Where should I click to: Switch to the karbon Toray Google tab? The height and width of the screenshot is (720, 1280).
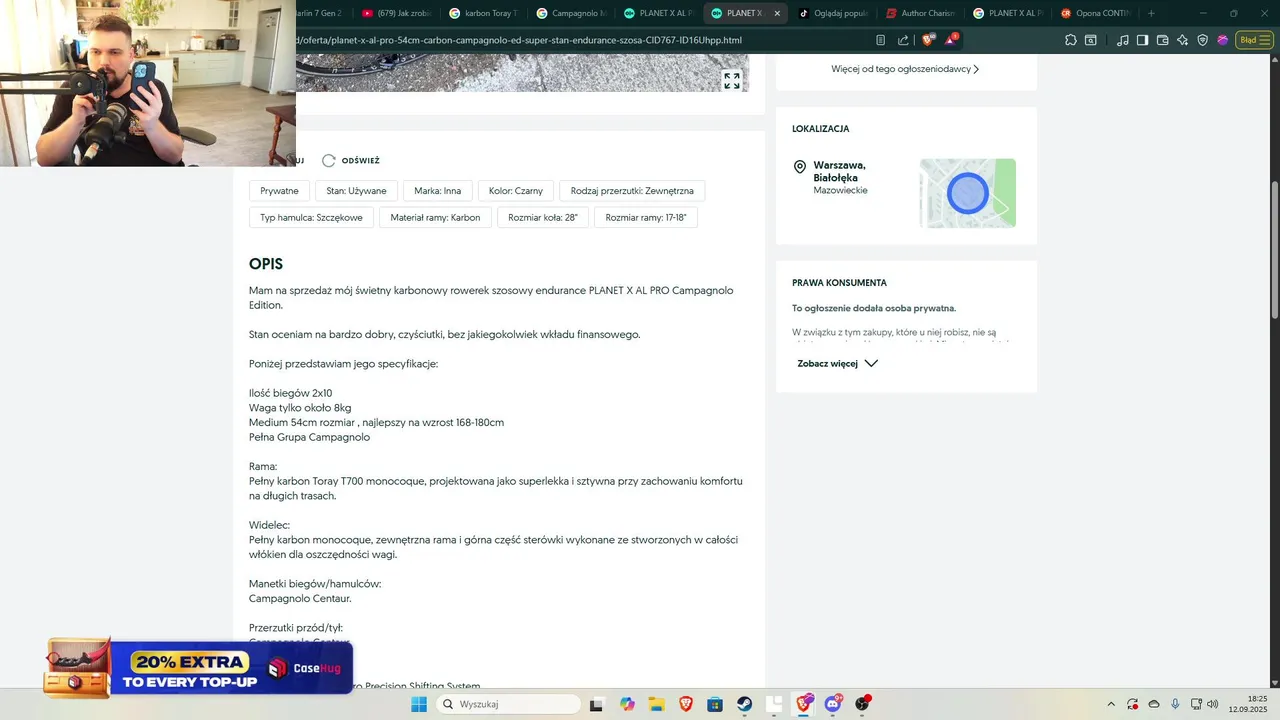pos(484,13)
